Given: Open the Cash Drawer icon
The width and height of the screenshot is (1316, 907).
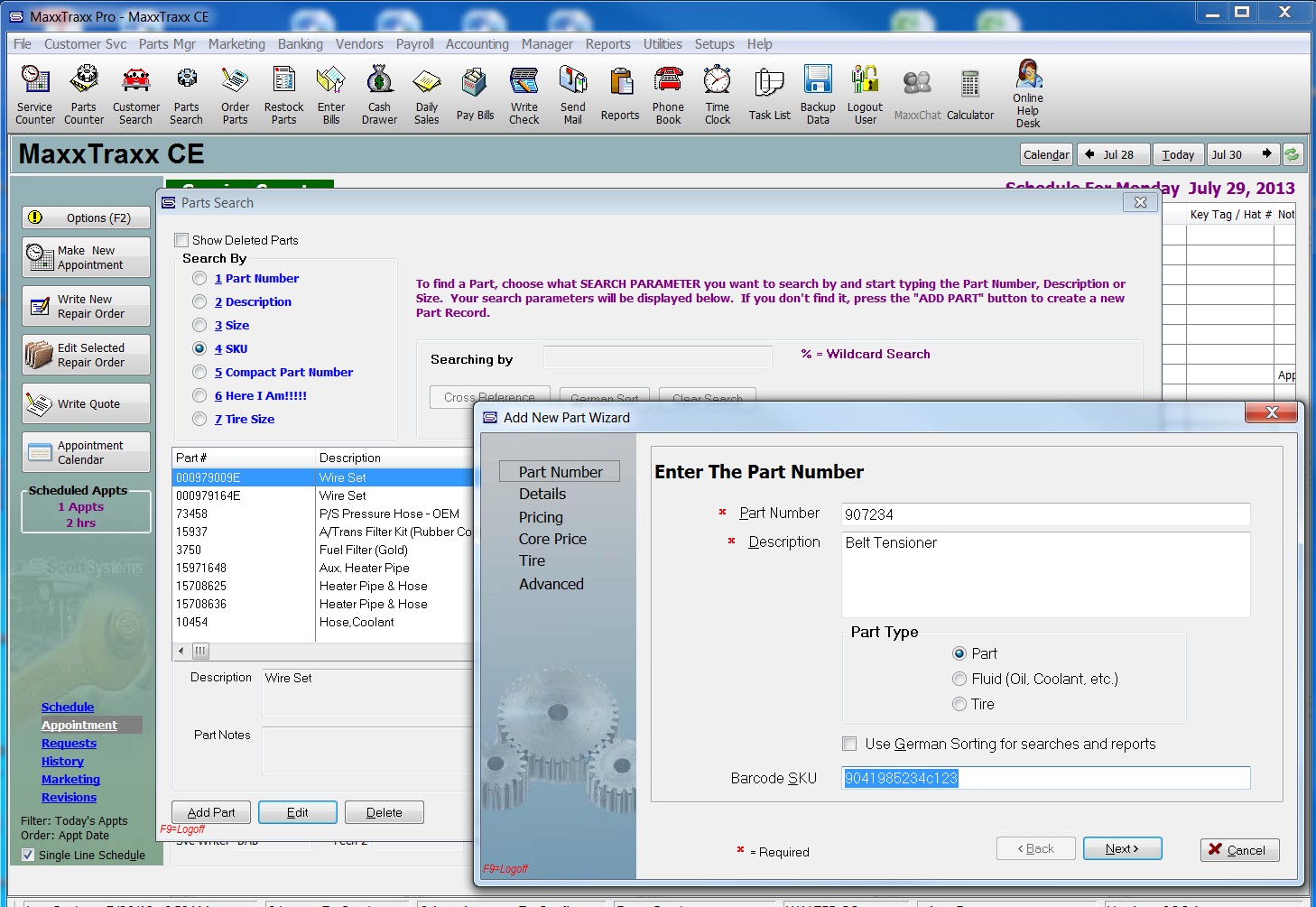Looking at the screenshot, I should pos(380,95).
